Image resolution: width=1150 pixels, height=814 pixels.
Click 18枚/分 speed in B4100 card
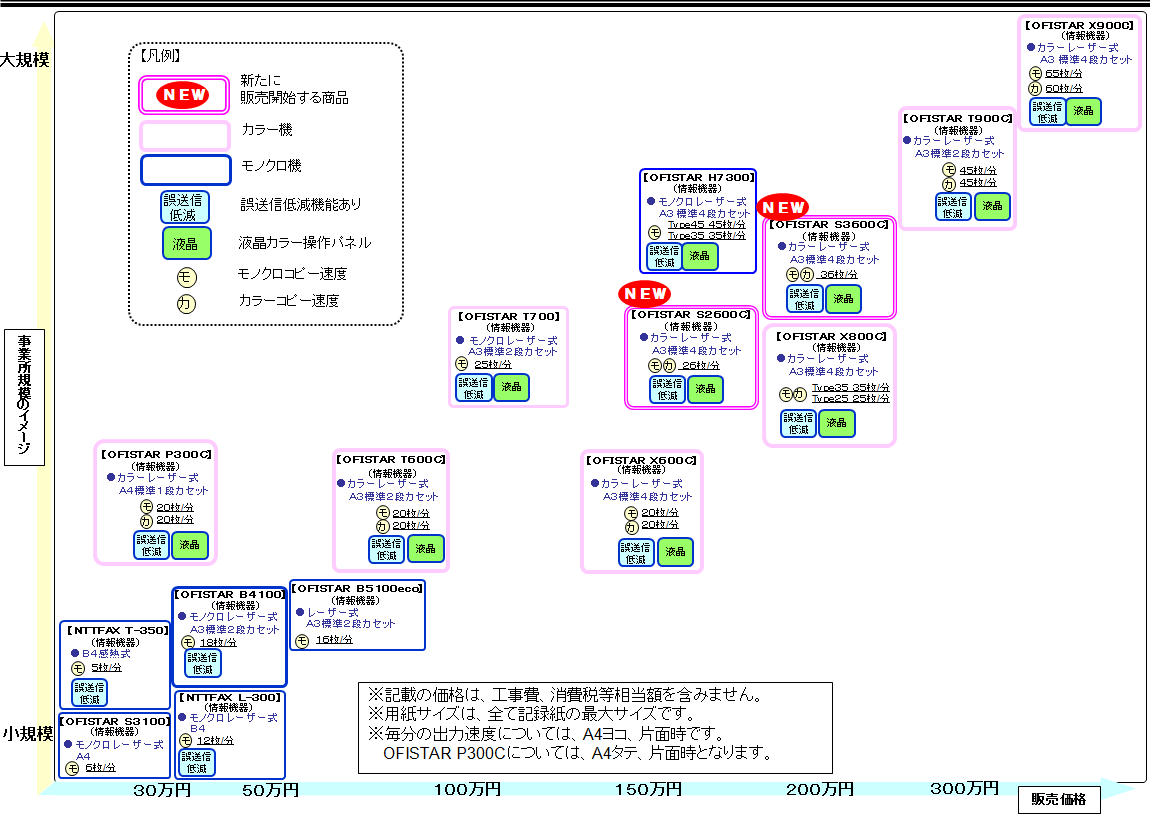[x=218, y=642]
